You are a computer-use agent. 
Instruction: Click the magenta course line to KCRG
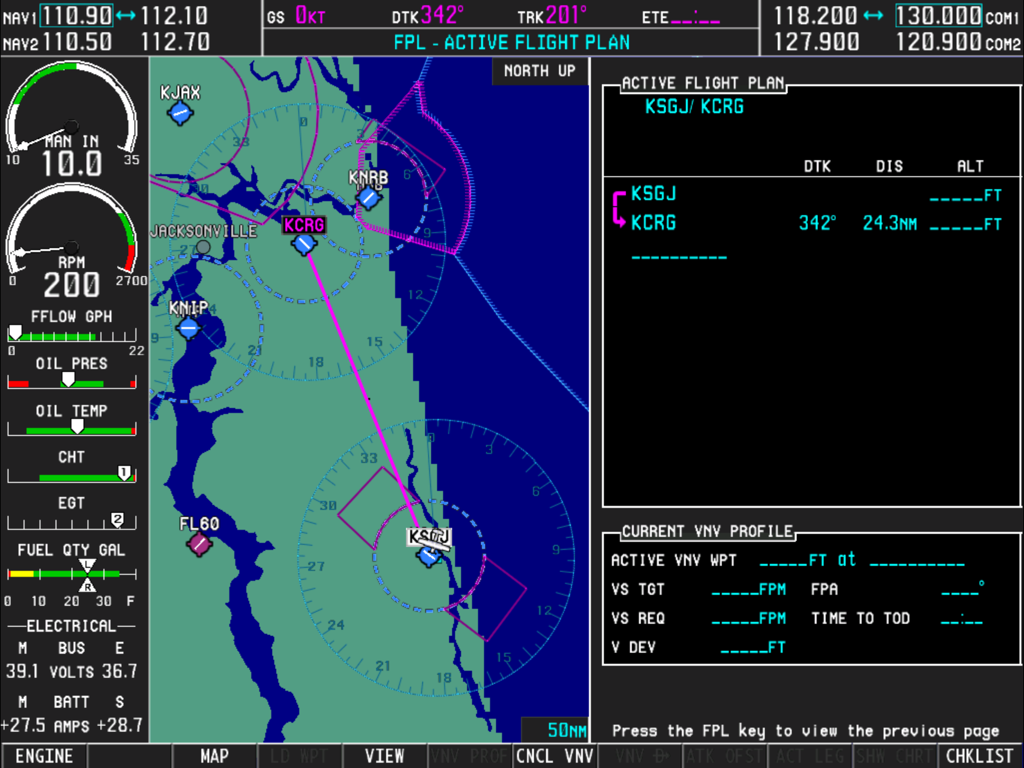coord(370,400)
